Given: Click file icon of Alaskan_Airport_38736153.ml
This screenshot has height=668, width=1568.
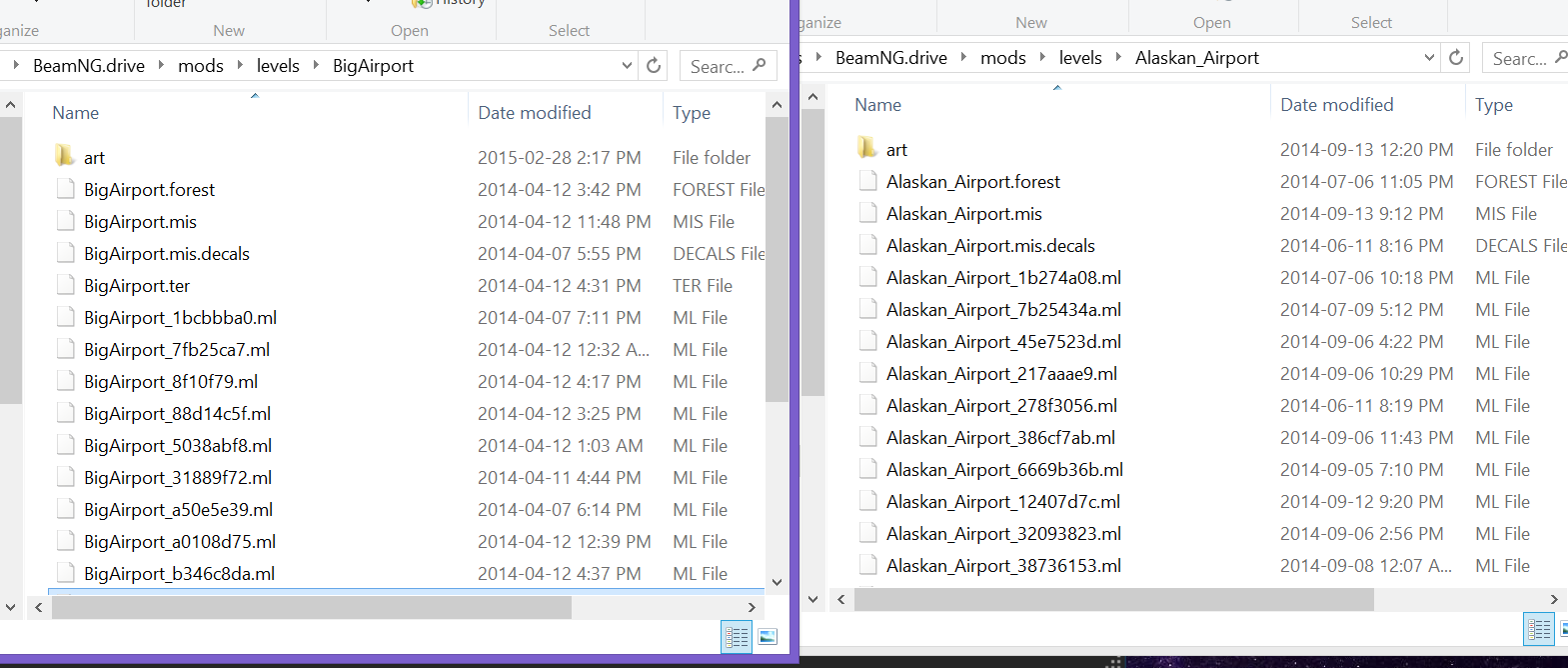Looking at the screenshot, I should [x=868, y=565].
